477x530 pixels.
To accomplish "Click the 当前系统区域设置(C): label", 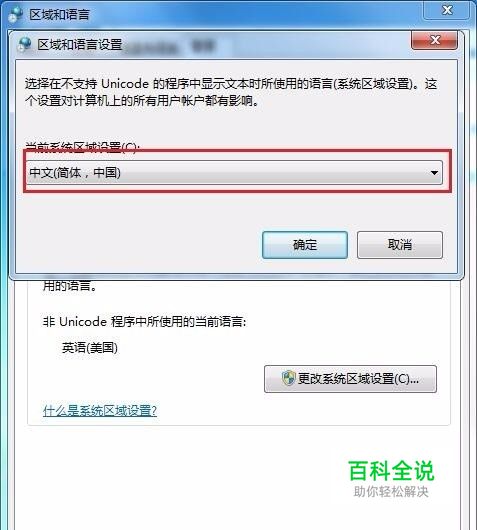I will (x=83, y=147).
